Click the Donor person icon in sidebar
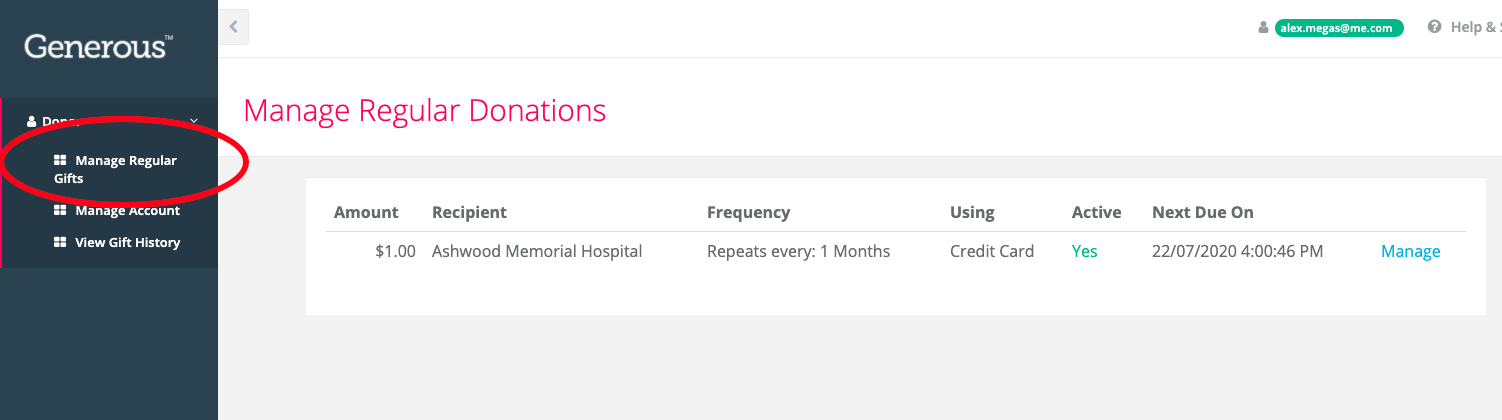The width and height of the screenshot is (1502, 420). click(31, 121)
